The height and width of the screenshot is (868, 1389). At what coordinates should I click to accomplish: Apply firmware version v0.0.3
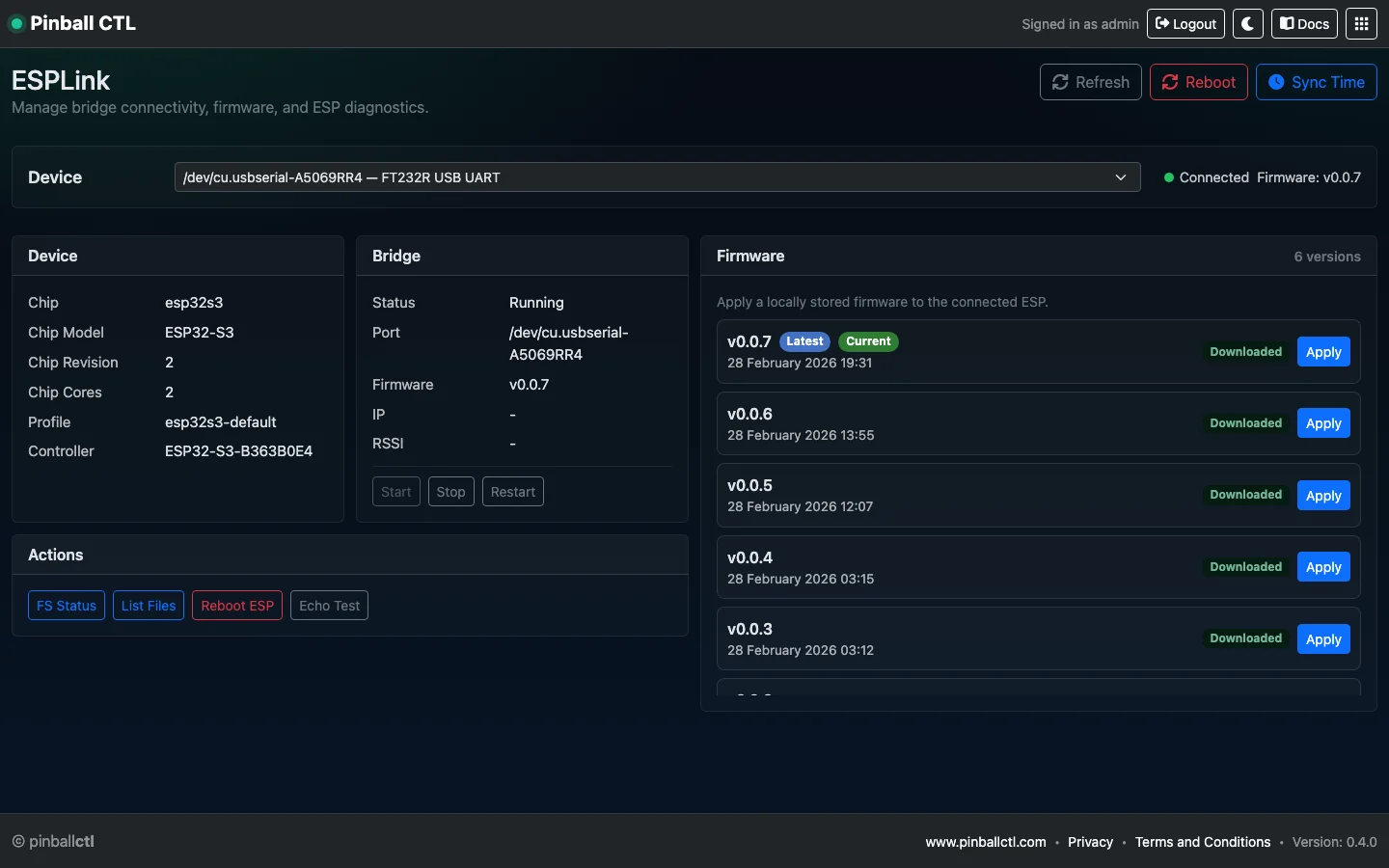[1322, 639]
